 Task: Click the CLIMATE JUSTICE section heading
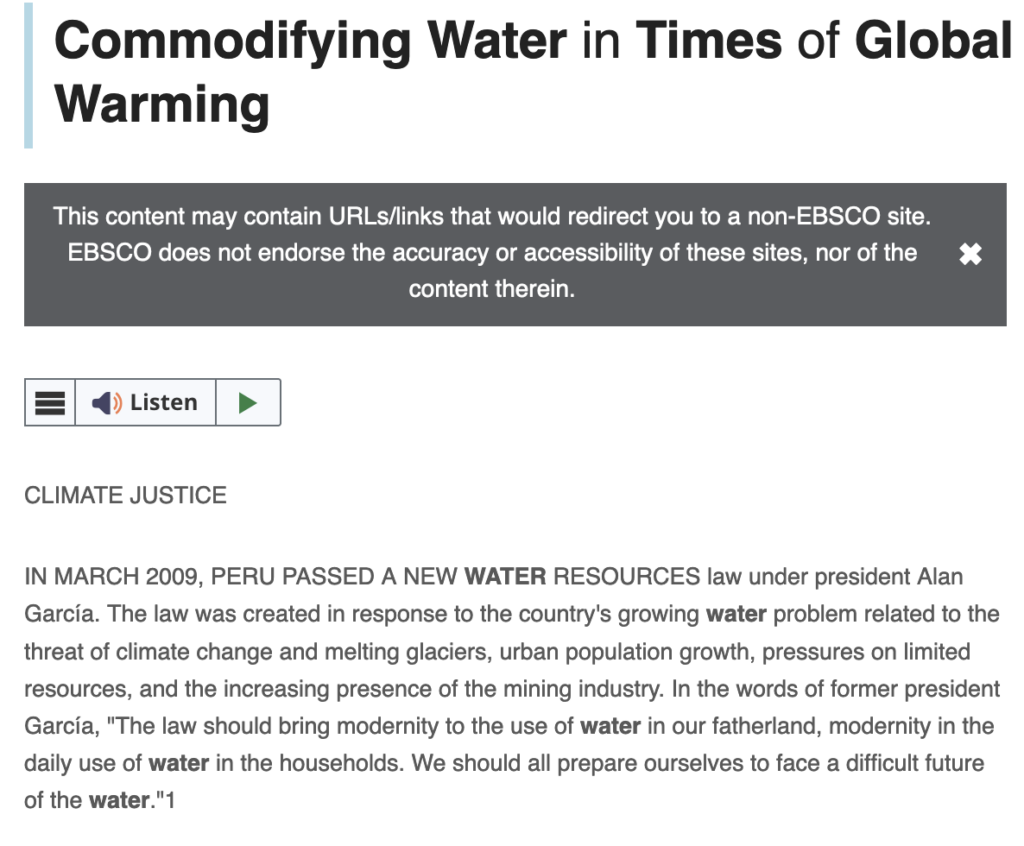(125, 495)
